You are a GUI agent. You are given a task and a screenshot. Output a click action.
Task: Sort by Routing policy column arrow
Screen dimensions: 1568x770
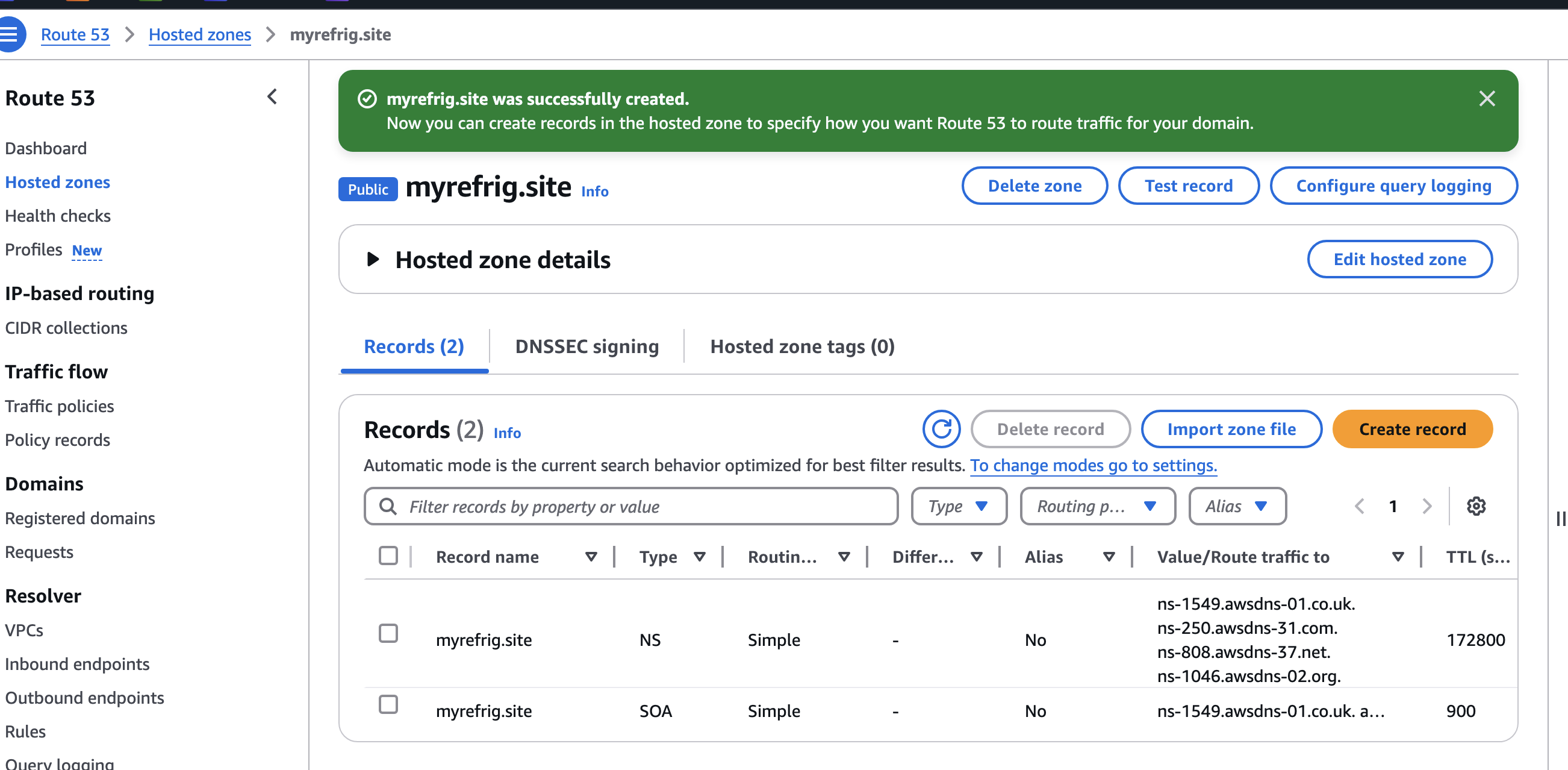(x=844, y=557)
